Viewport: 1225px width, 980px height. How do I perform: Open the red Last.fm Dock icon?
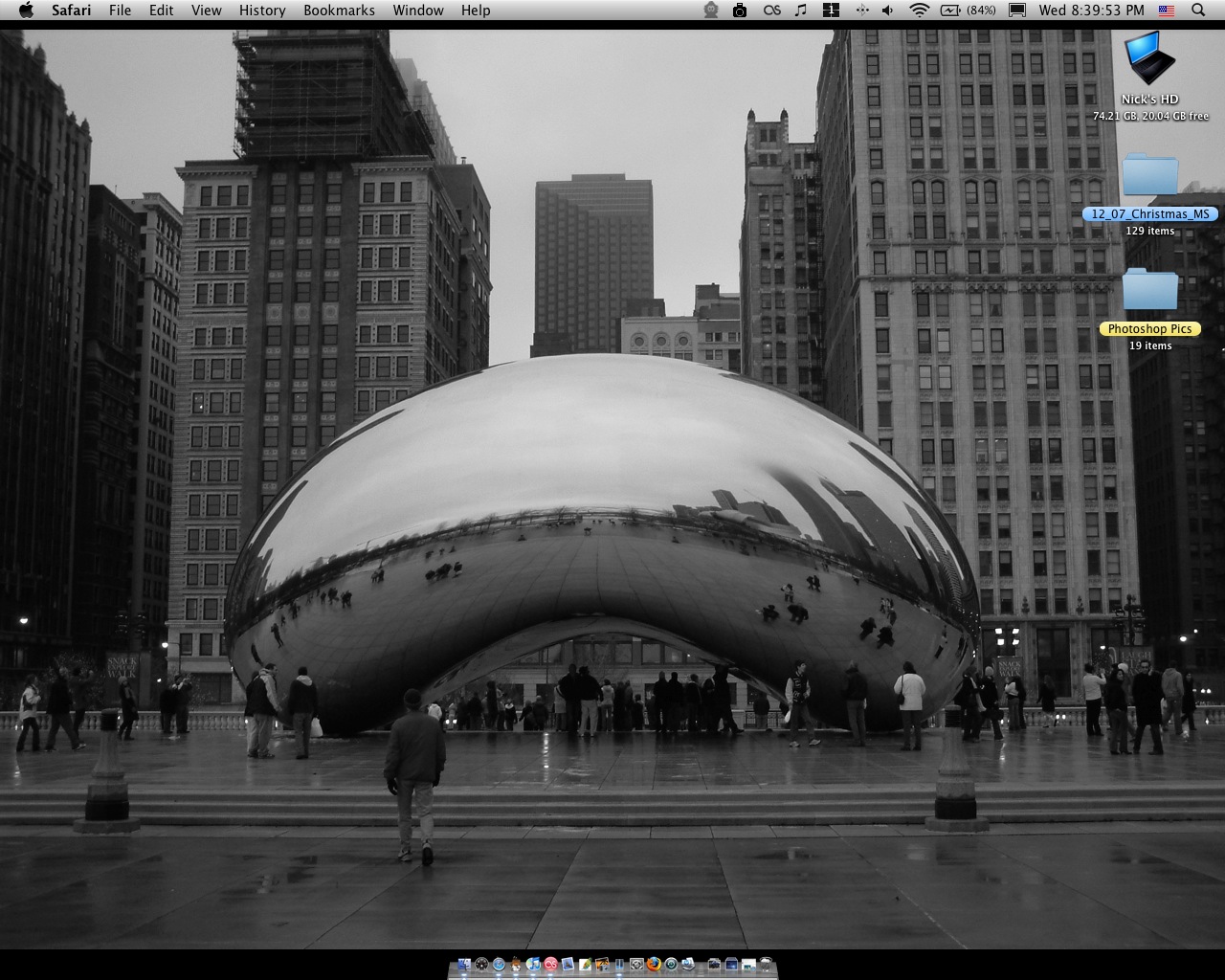[x=550, y=964]
